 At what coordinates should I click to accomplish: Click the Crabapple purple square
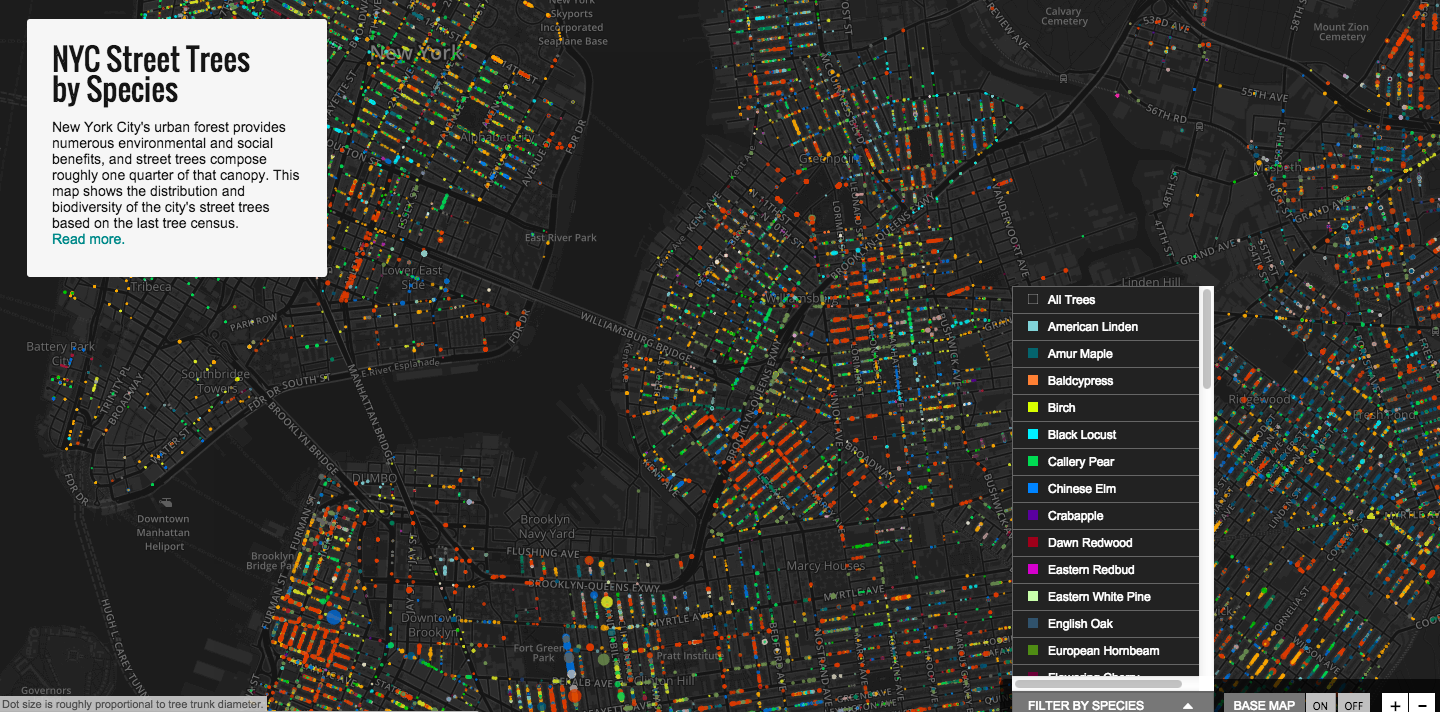pos(1033,516)
